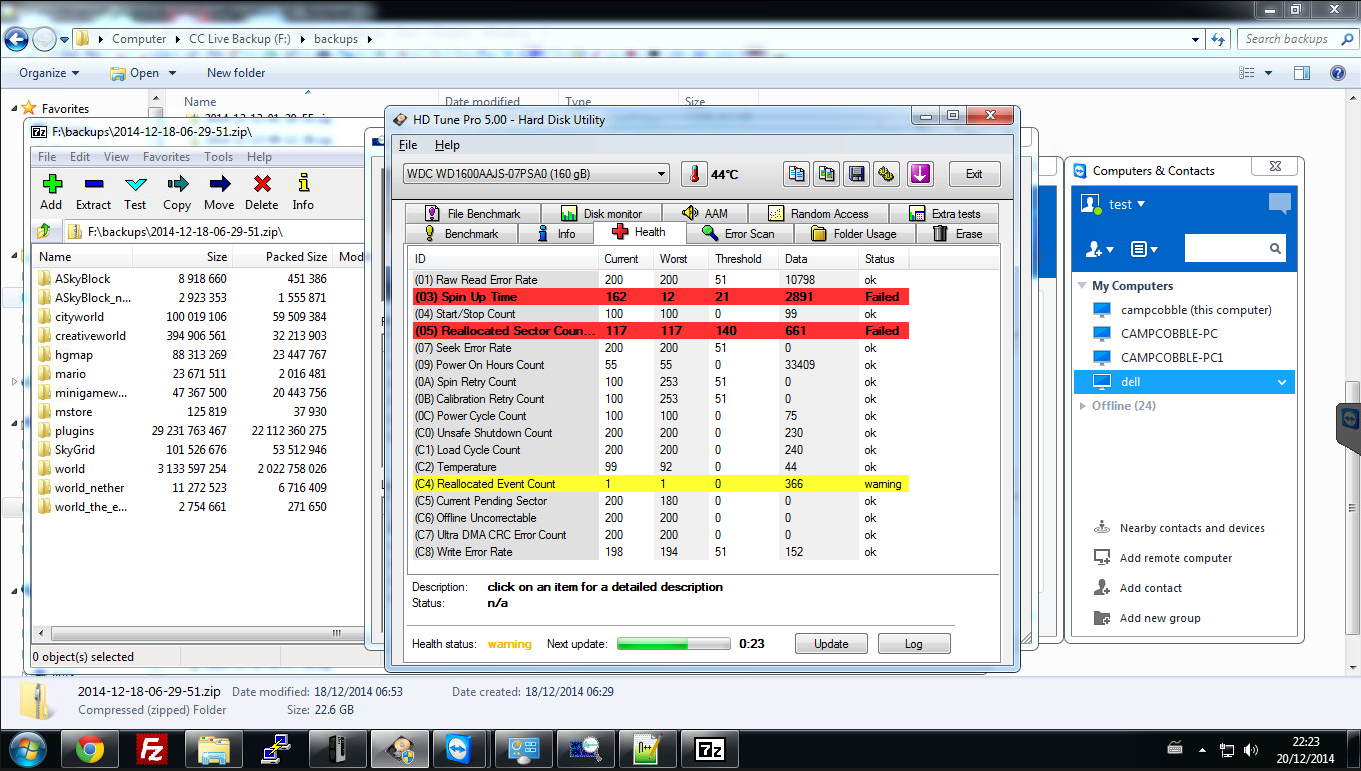Screen dimensions: 1361x771
Task: Click the save (floppy disk) icon in HD Tune
Action: [856, 174]
